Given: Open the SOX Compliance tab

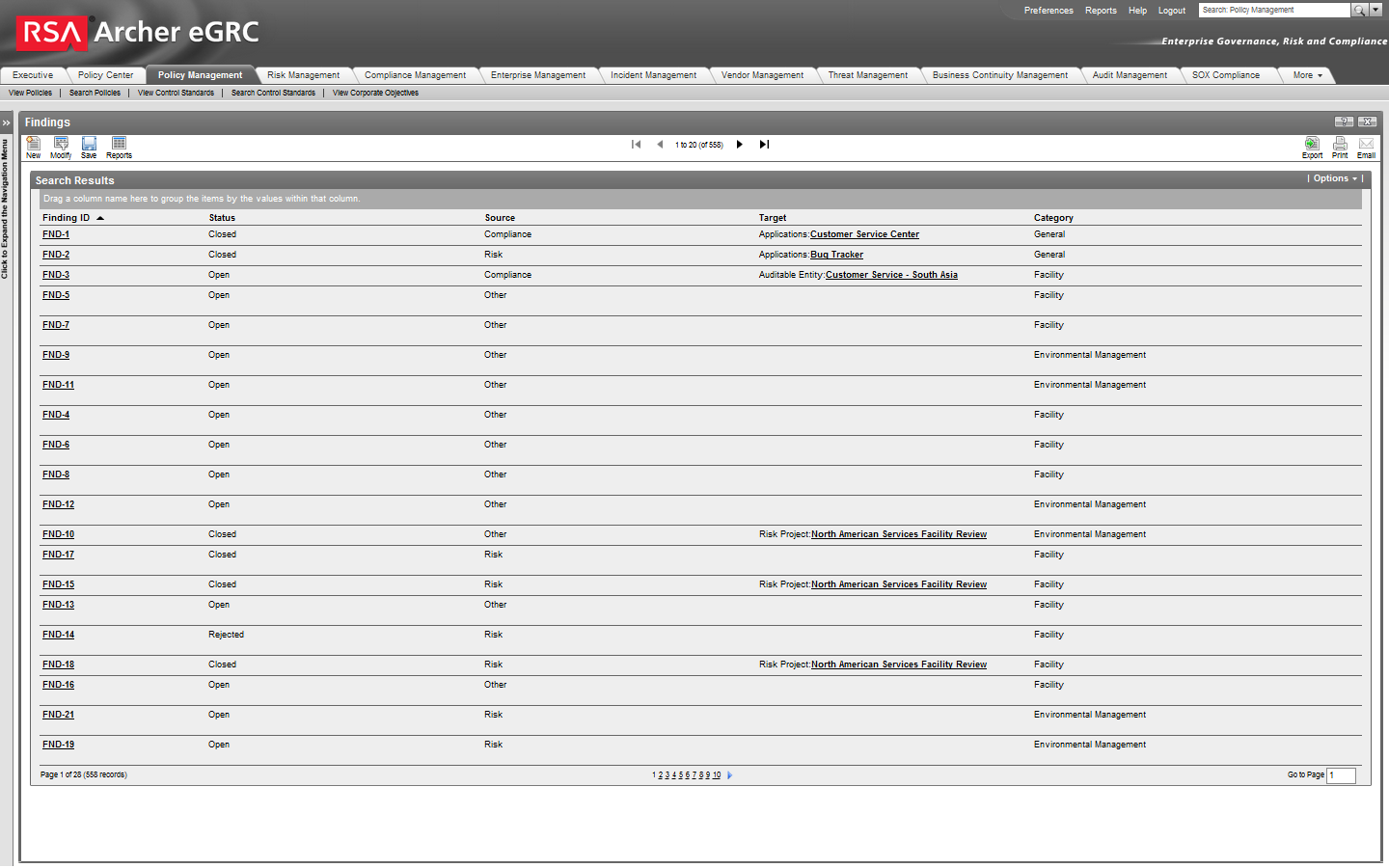Looking at the screenshot, I should pyautogui.click(x=1225, y=75).
